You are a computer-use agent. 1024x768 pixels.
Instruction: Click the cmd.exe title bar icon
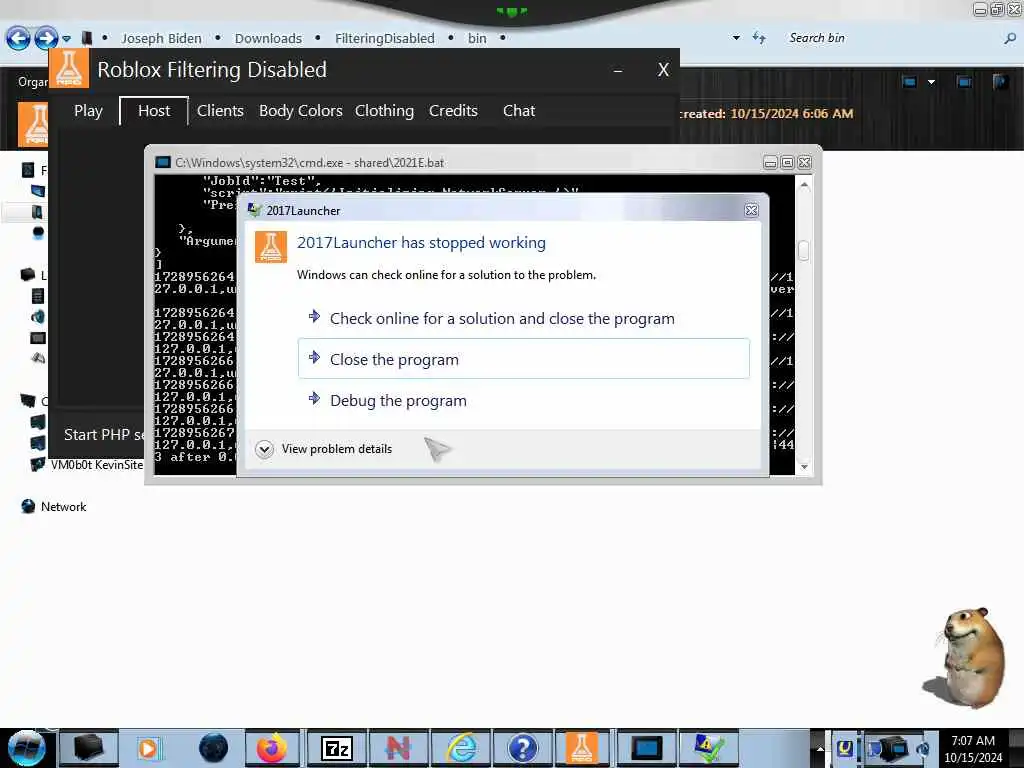pyautogui.click(x=163, y=162)
